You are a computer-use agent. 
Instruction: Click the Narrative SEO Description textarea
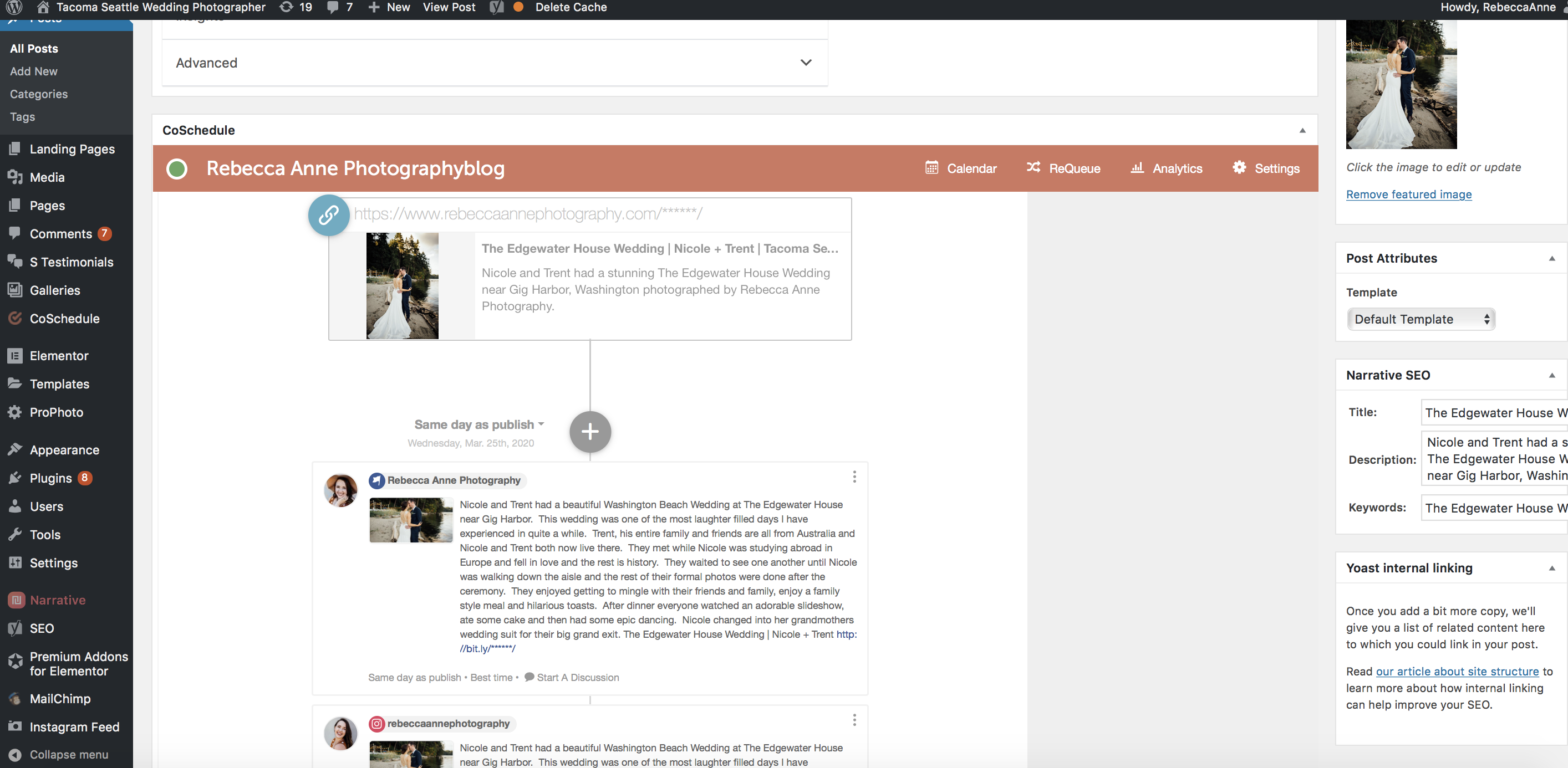[1494, 459]
